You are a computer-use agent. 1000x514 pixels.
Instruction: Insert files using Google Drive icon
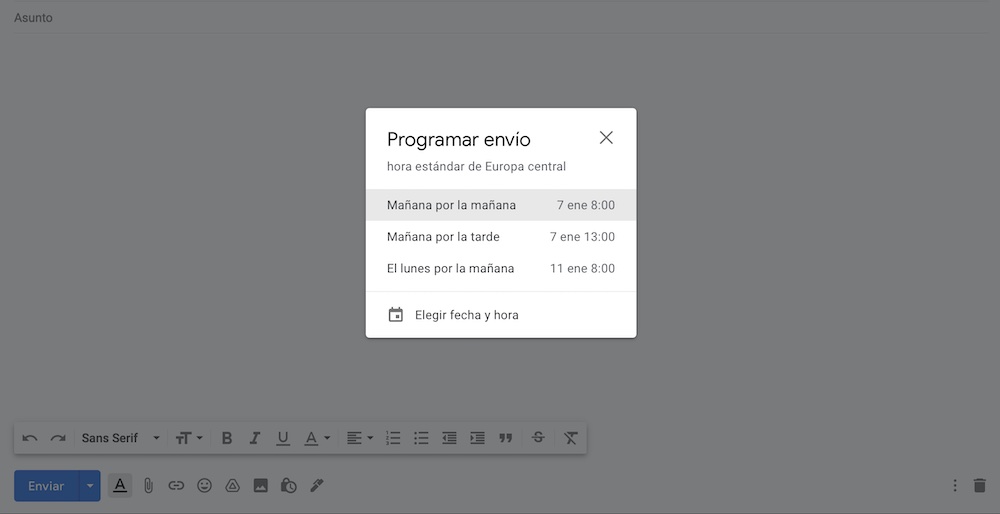232,486
